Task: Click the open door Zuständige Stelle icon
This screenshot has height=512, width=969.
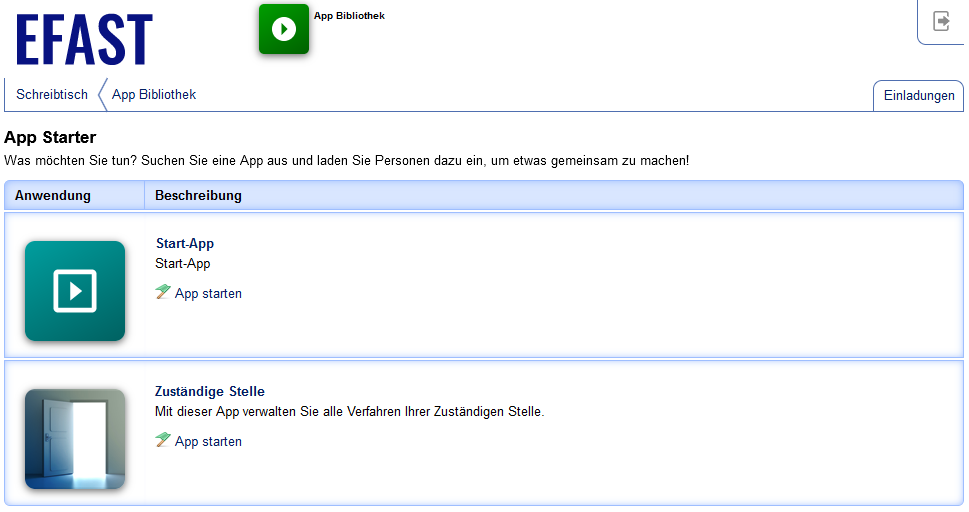Action: 75,439
